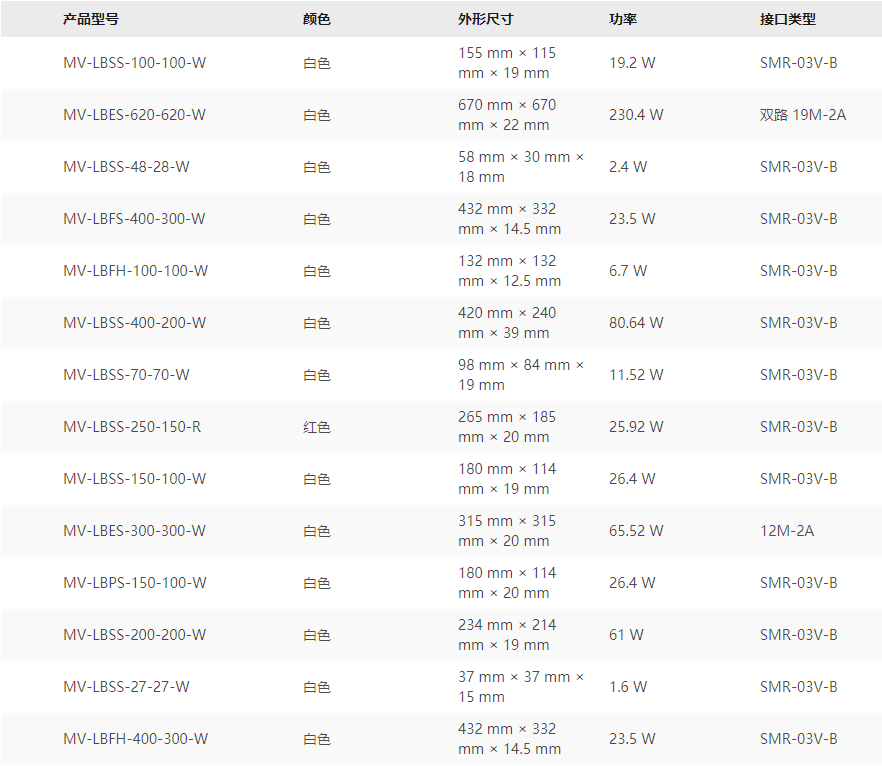Click the 外形尺寸 column header
Image resolution: width=882 pixels, height=766 pixels.
(485, 19)
